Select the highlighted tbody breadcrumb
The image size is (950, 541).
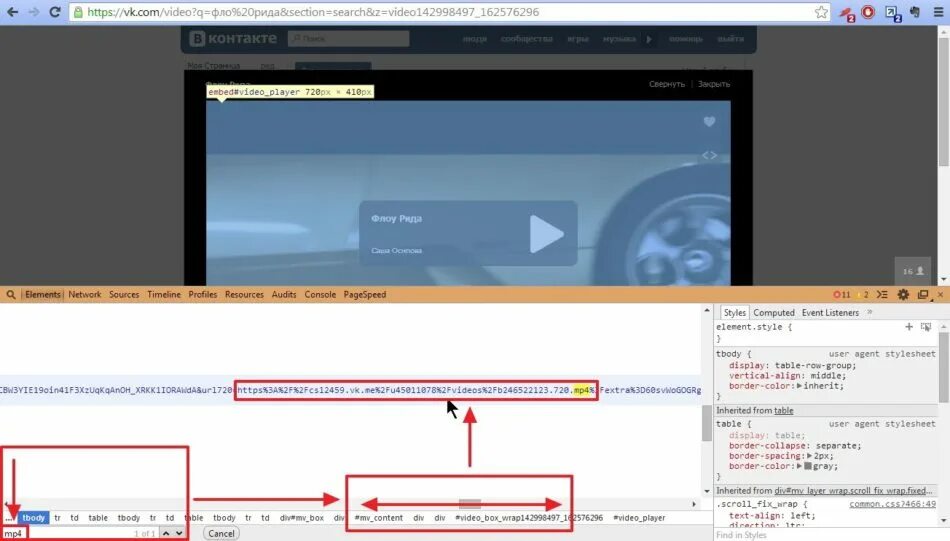pyautogui.click(x=33, y=518)
